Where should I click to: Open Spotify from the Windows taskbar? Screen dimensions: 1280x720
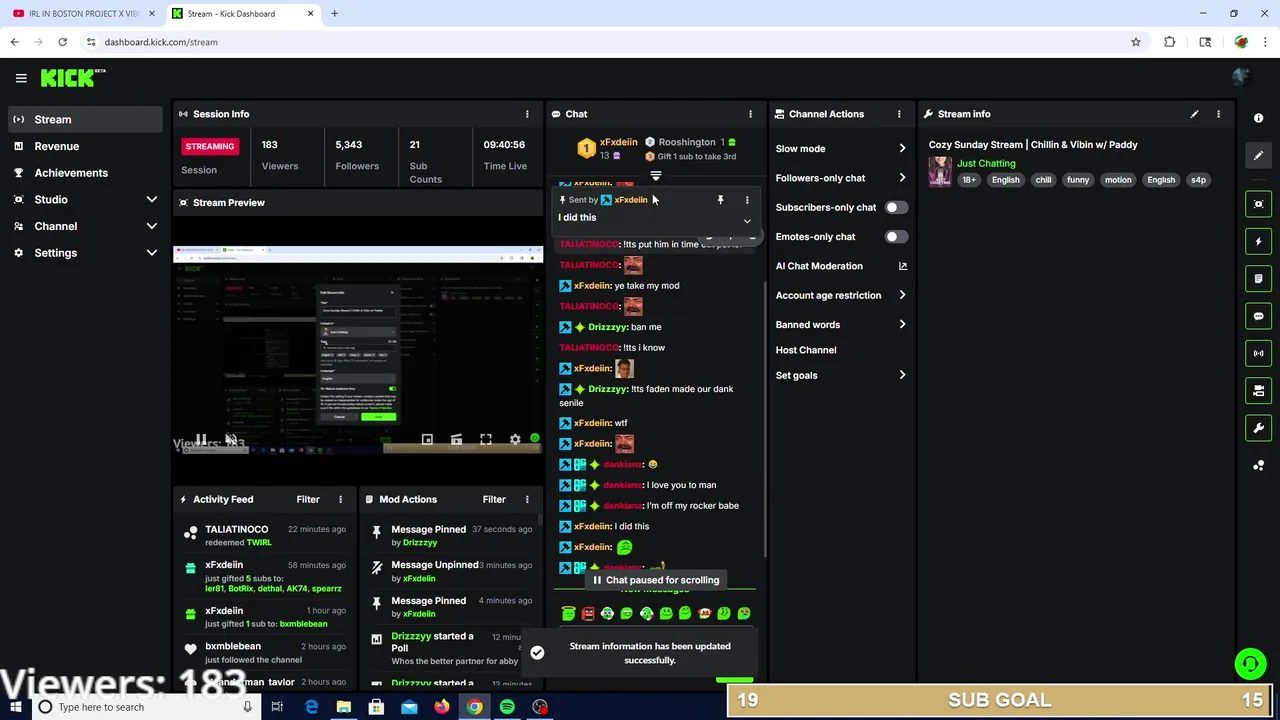click(x=507, y=707)
